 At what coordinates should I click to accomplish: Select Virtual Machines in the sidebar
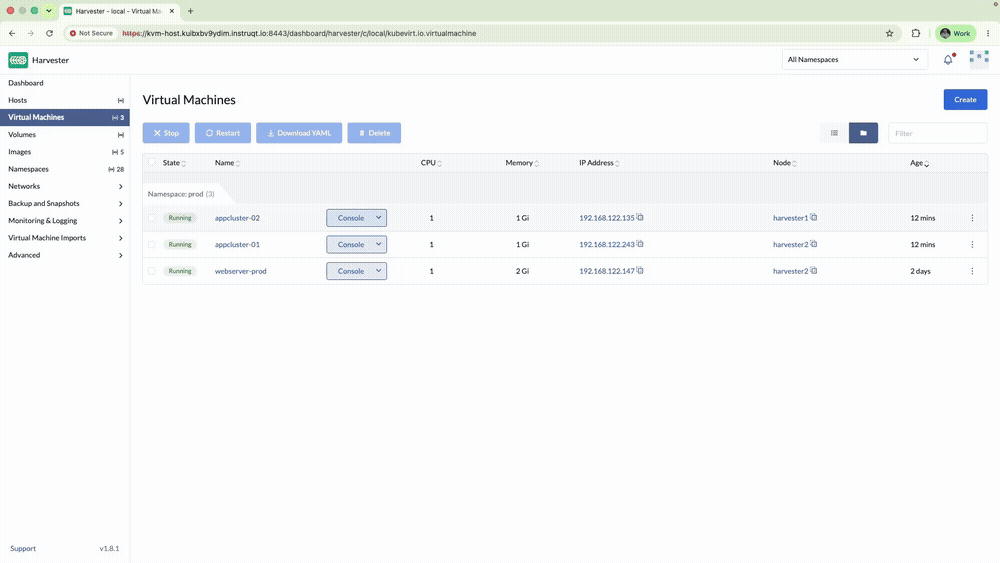[64, 117]
